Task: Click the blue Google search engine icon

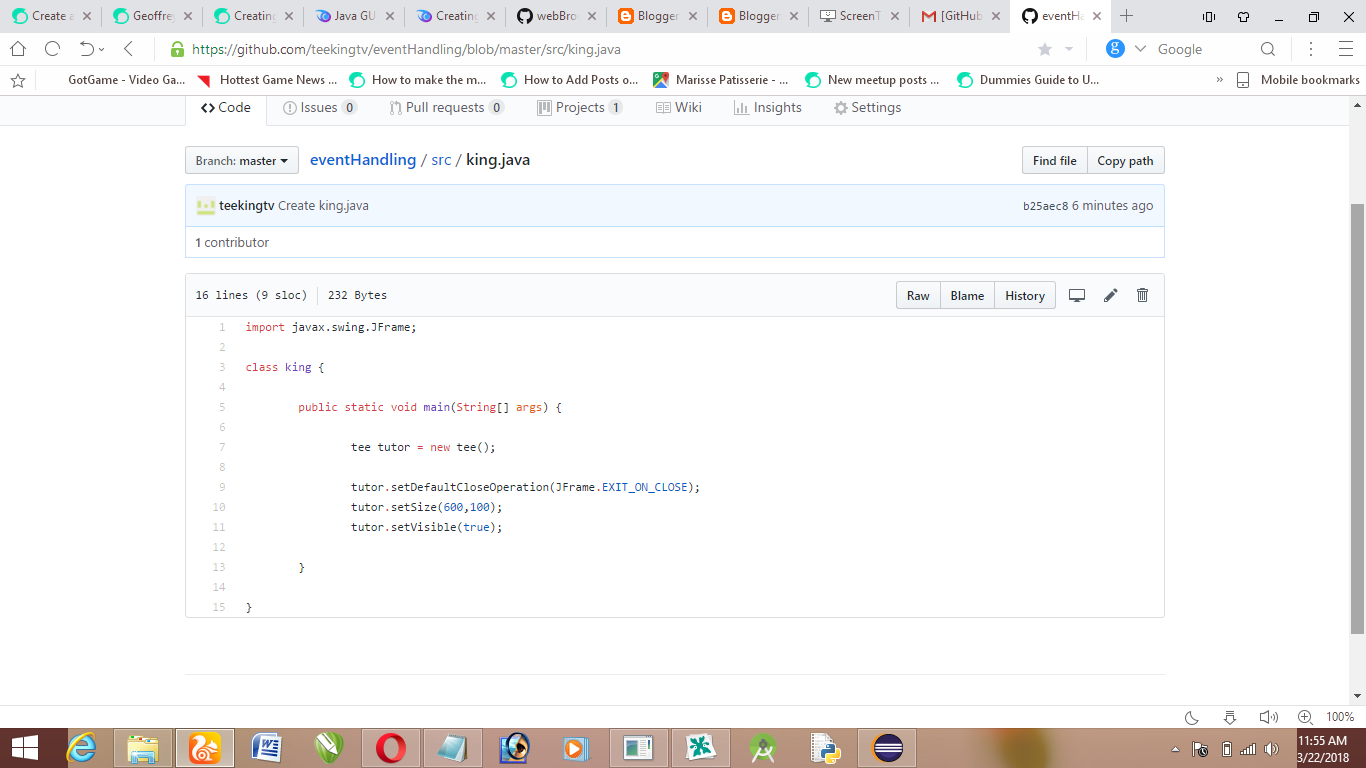Action: click(x=1115, y=49)
